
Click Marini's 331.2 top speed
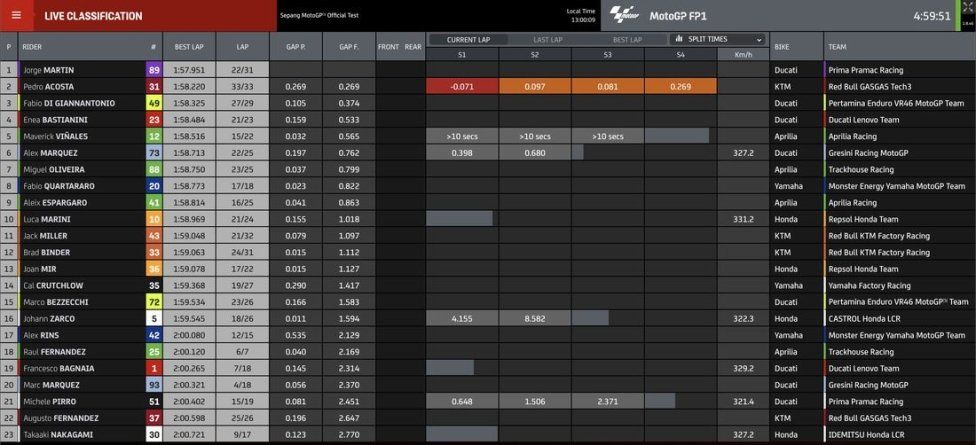pyautogui.click(x=743, y=219)
